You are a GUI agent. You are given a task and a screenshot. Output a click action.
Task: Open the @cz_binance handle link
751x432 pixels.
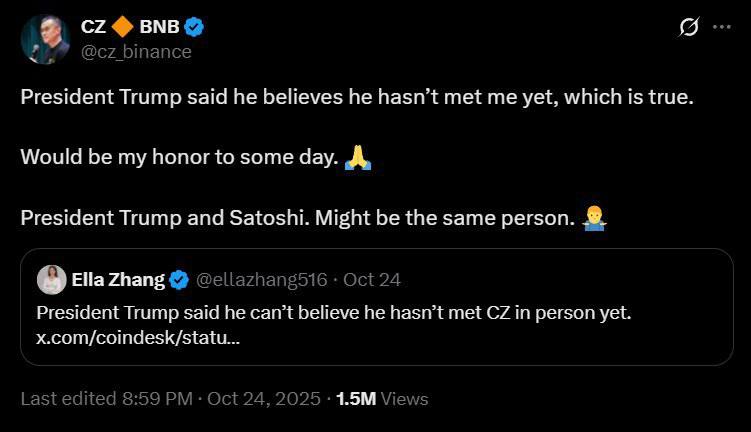click(136, 51)
